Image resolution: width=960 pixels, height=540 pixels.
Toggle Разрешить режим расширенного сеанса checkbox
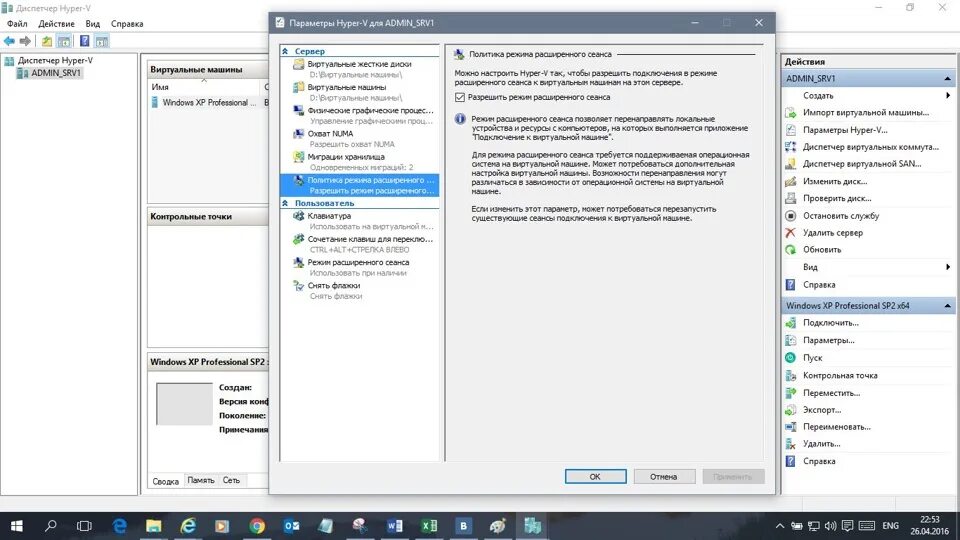pyautogui.click(x=460, y=97)
